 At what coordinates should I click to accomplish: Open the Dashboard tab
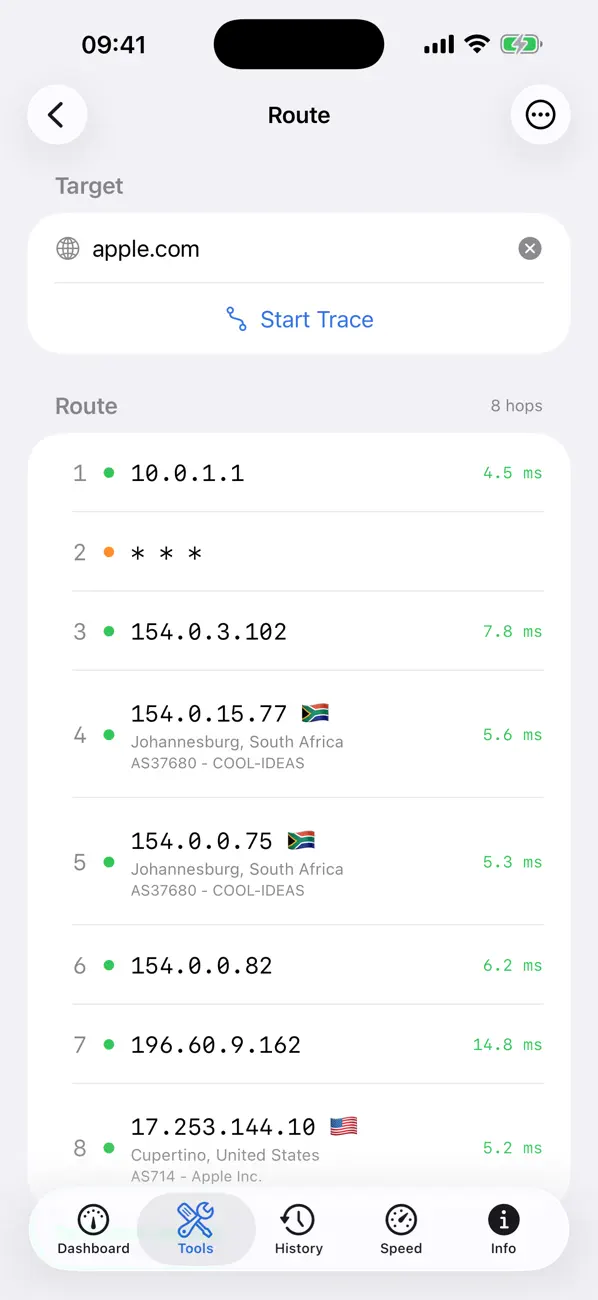93,1229
